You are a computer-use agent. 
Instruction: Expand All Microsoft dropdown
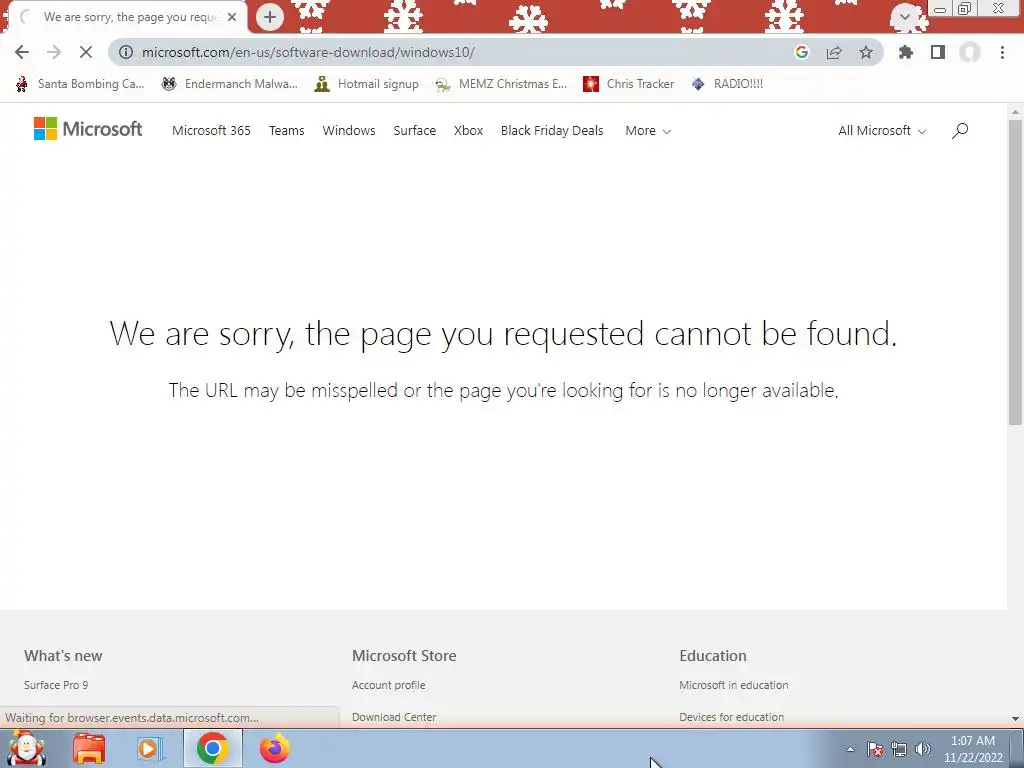(882, 131)
